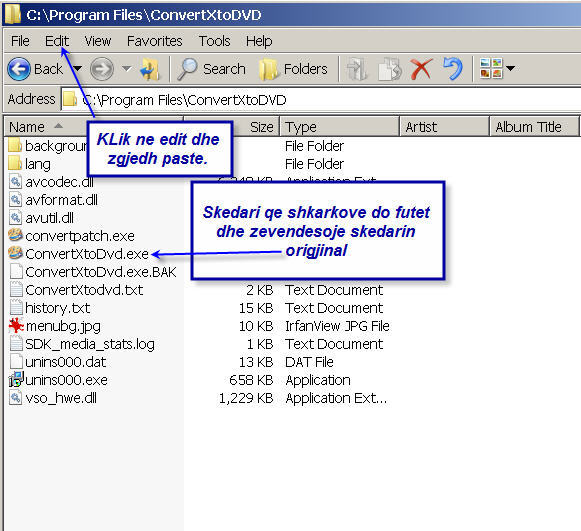Open the Help menu
Screen dimensions: 581x531
pyautogui.click(x=259, y=41)
